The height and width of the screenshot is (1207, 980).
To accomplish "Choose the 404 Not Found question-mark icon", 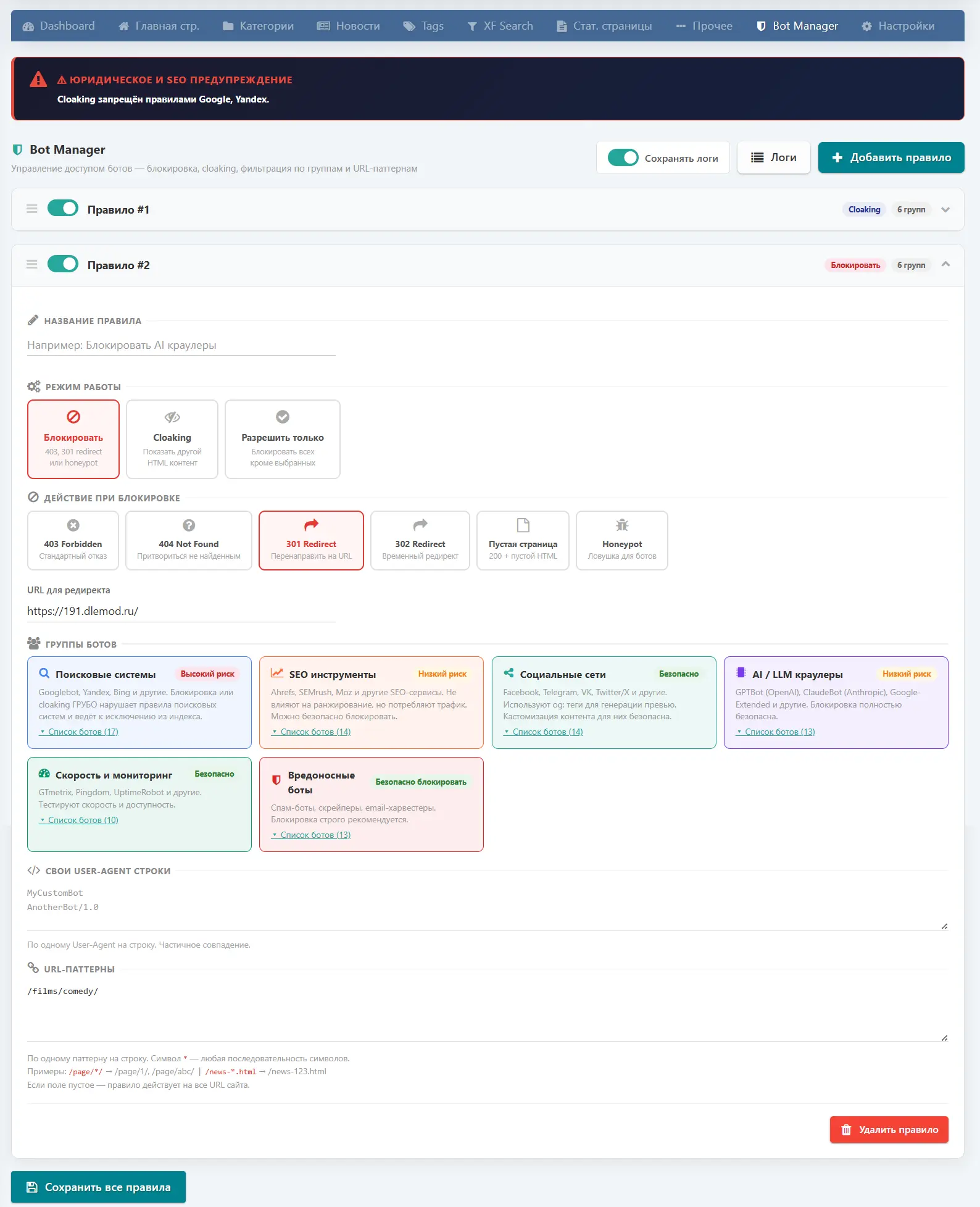I will (x=189, y=525).
